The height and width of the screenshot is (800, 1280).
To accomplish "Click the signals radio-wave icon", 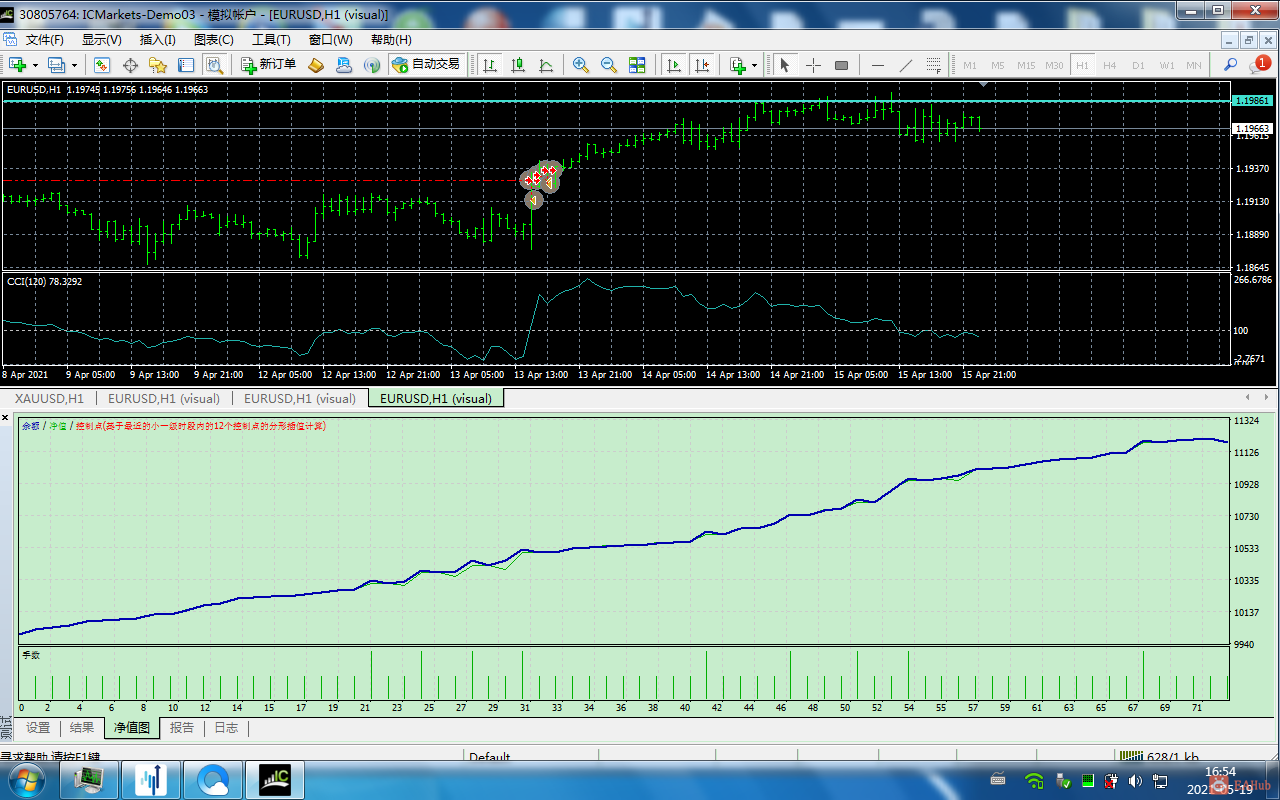I will tap(372, 65).
